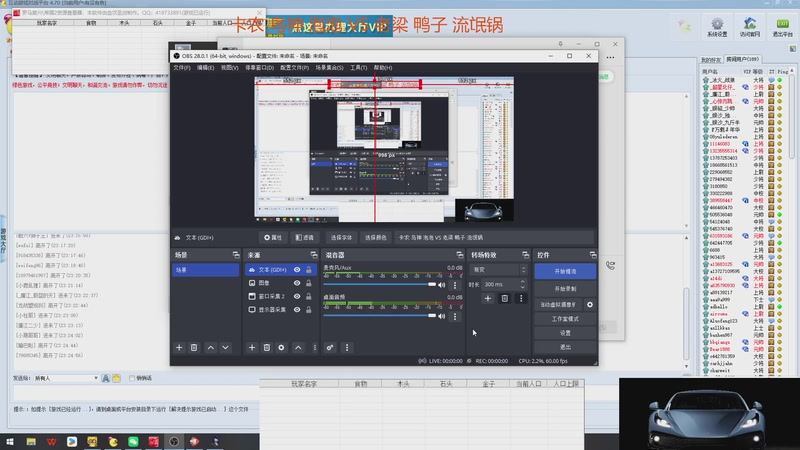Click 滤镜 filters button
Viewport: 800px width, 450px height.
pos(305,237)
